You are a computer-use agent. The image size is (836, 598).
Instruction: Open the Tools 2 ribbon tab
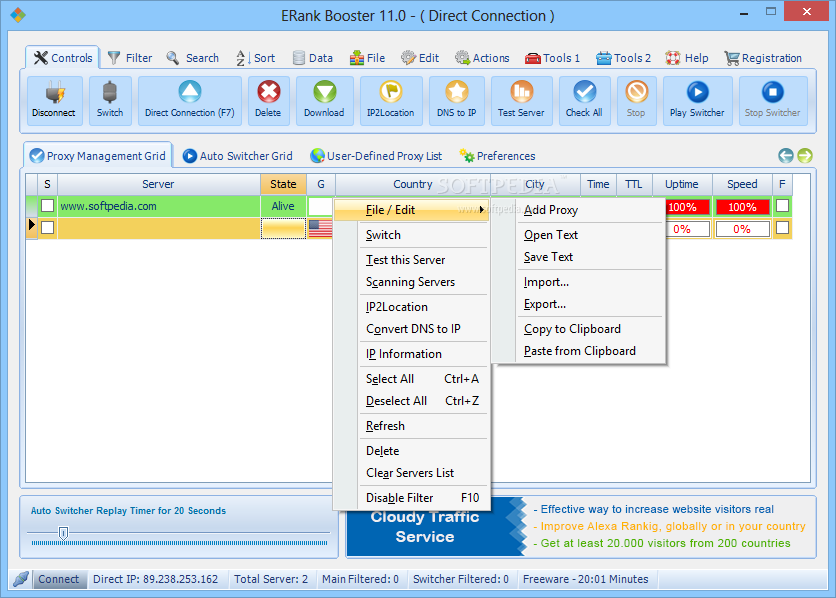tap(623, 58)
